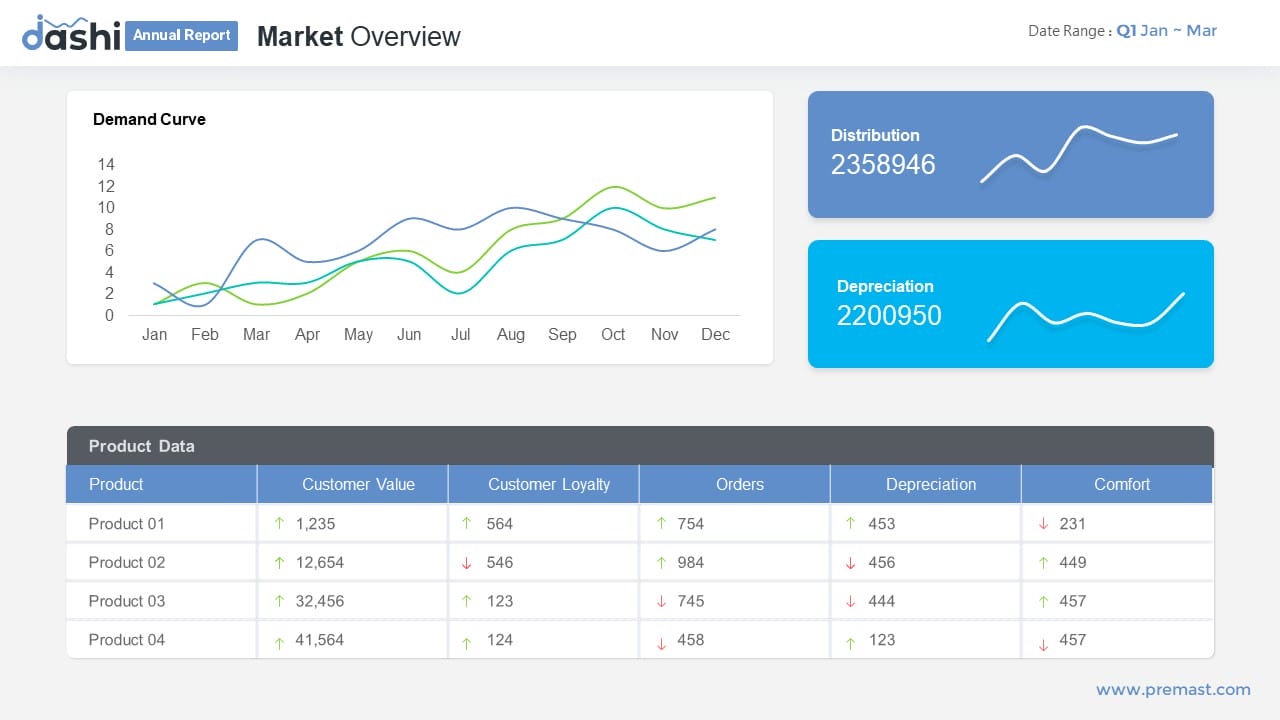The image size is (1280, 720).
Task: Click the Distribution sparkline chart
Action: [x=1079, y=153]
